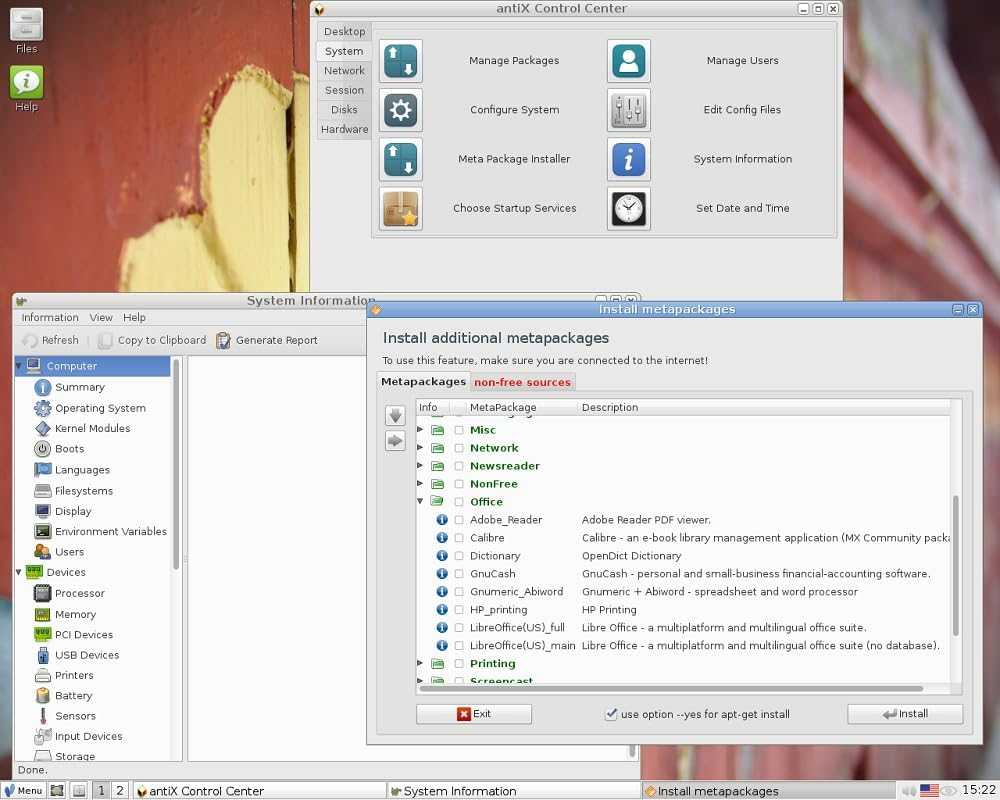
Task: Click the Exit button
Action: pyautogui.click(x=473, y=713)
